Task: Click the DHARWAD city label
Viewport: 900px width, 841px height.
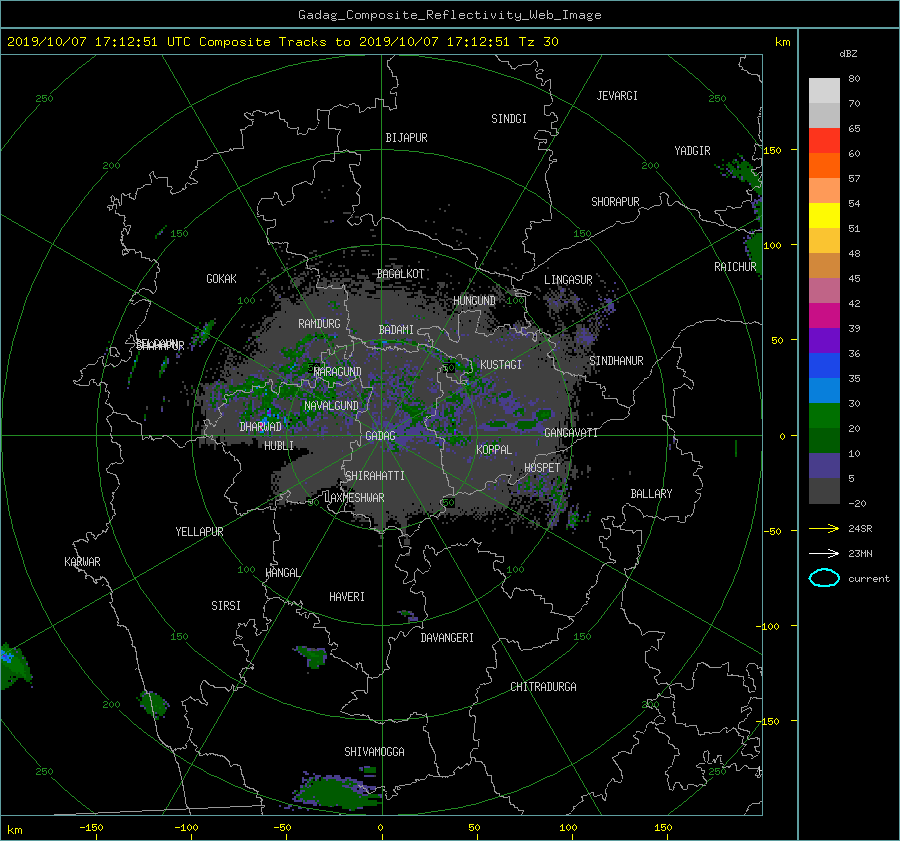Action: click(x=261, y=427)
